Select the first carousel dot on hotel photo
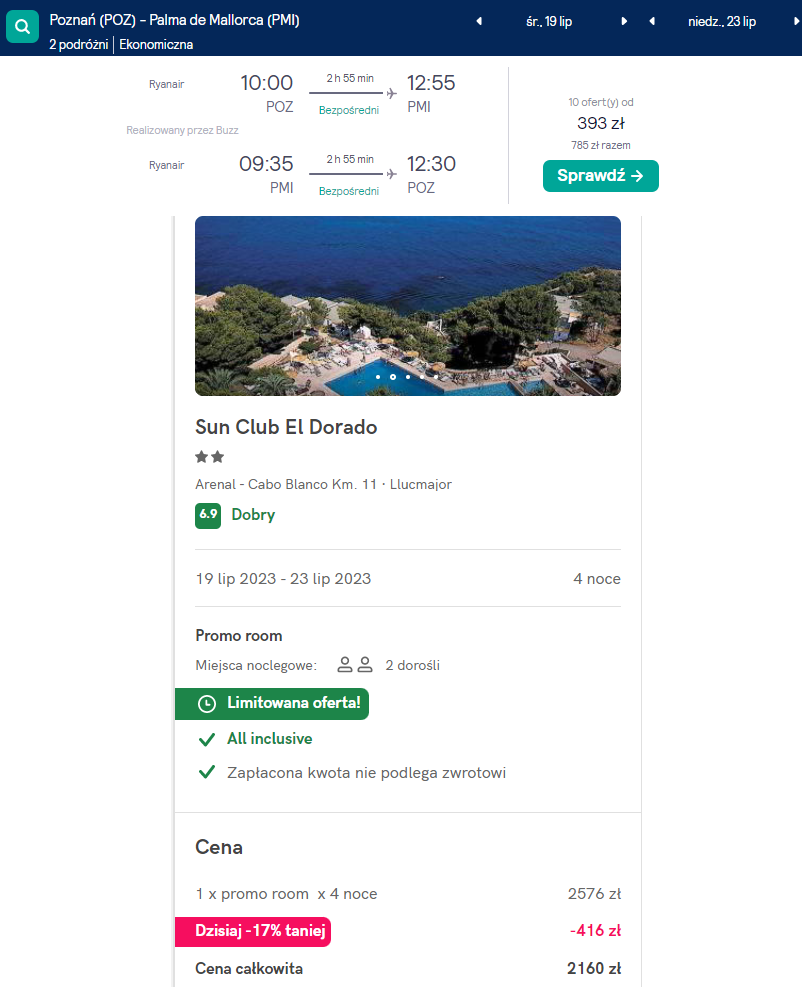 coord(377,377)
